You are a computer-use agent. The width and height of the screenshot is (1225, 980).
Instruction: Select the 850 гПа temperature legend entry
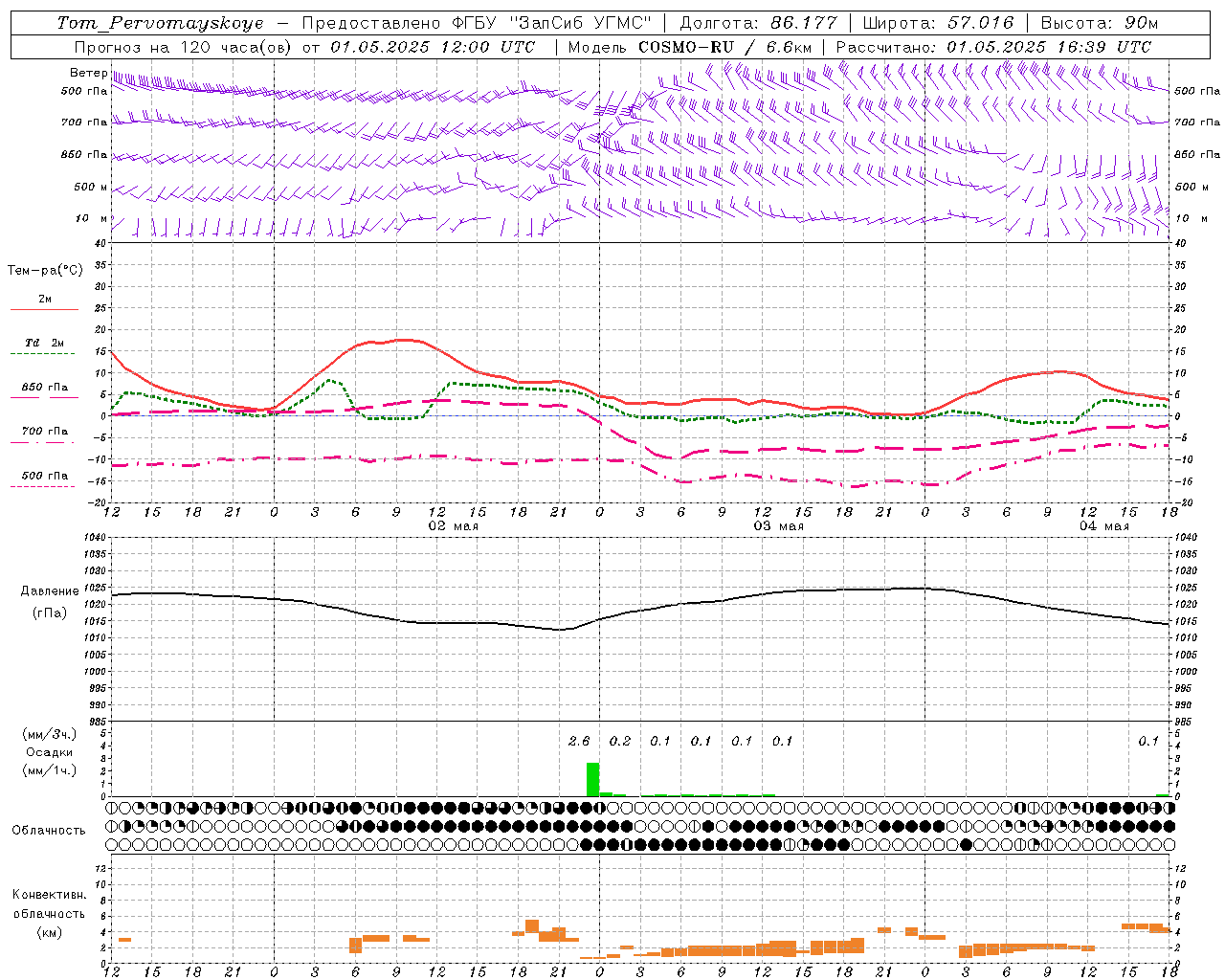coord(45,388)
